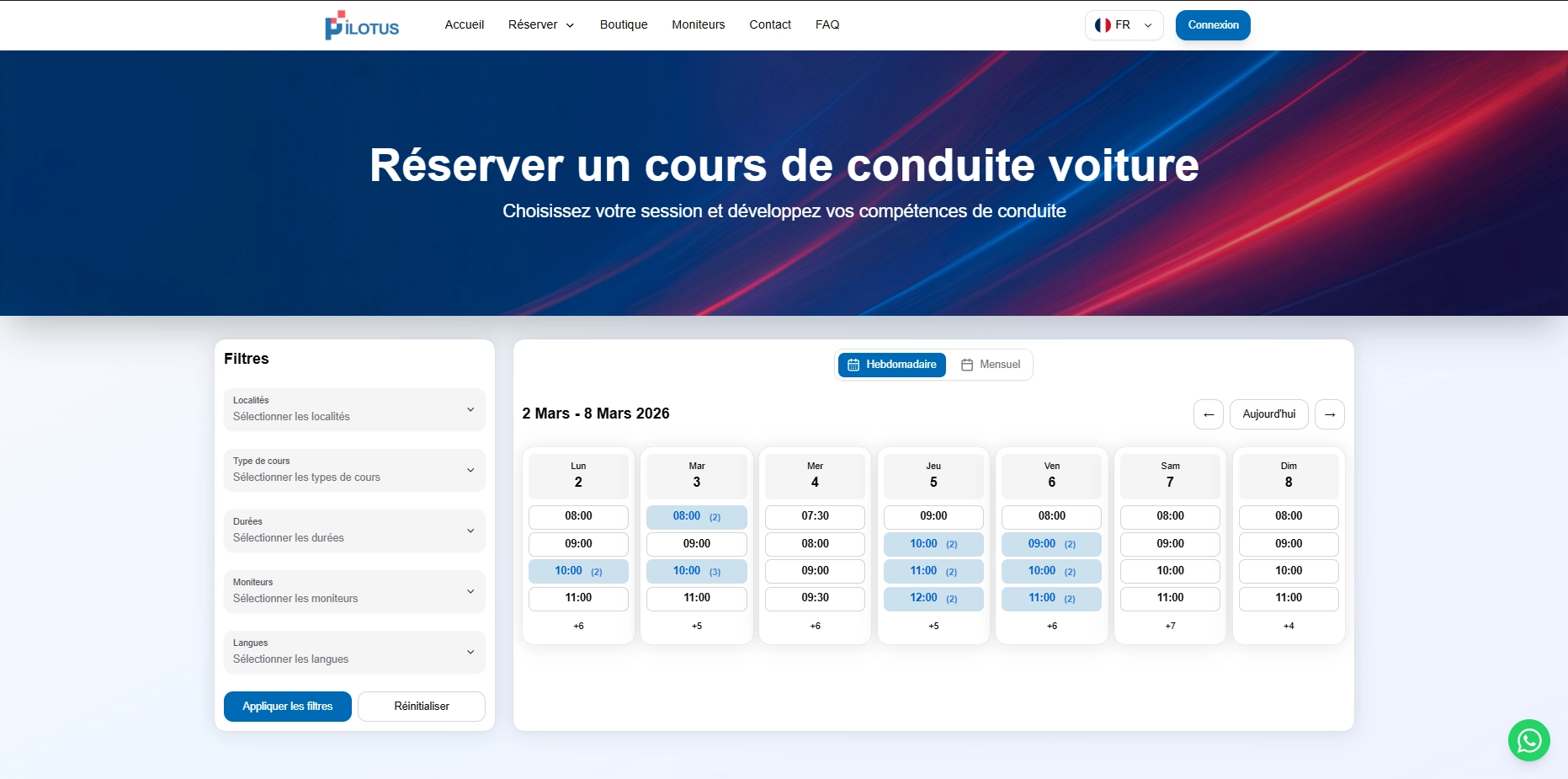Switch to Hebdomadaire weekly view
This screenshot has width=1568, height=779.
click(x=892, y=365)
